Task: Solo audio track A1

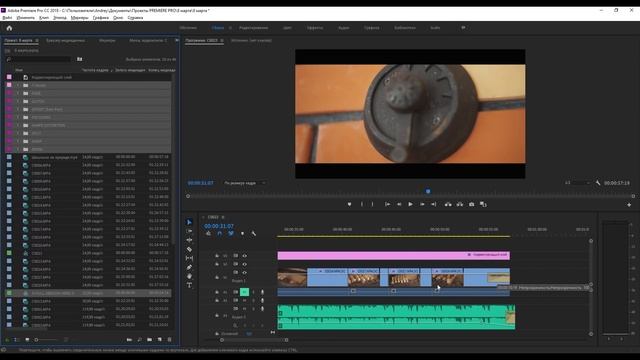Action: [253, 292]
